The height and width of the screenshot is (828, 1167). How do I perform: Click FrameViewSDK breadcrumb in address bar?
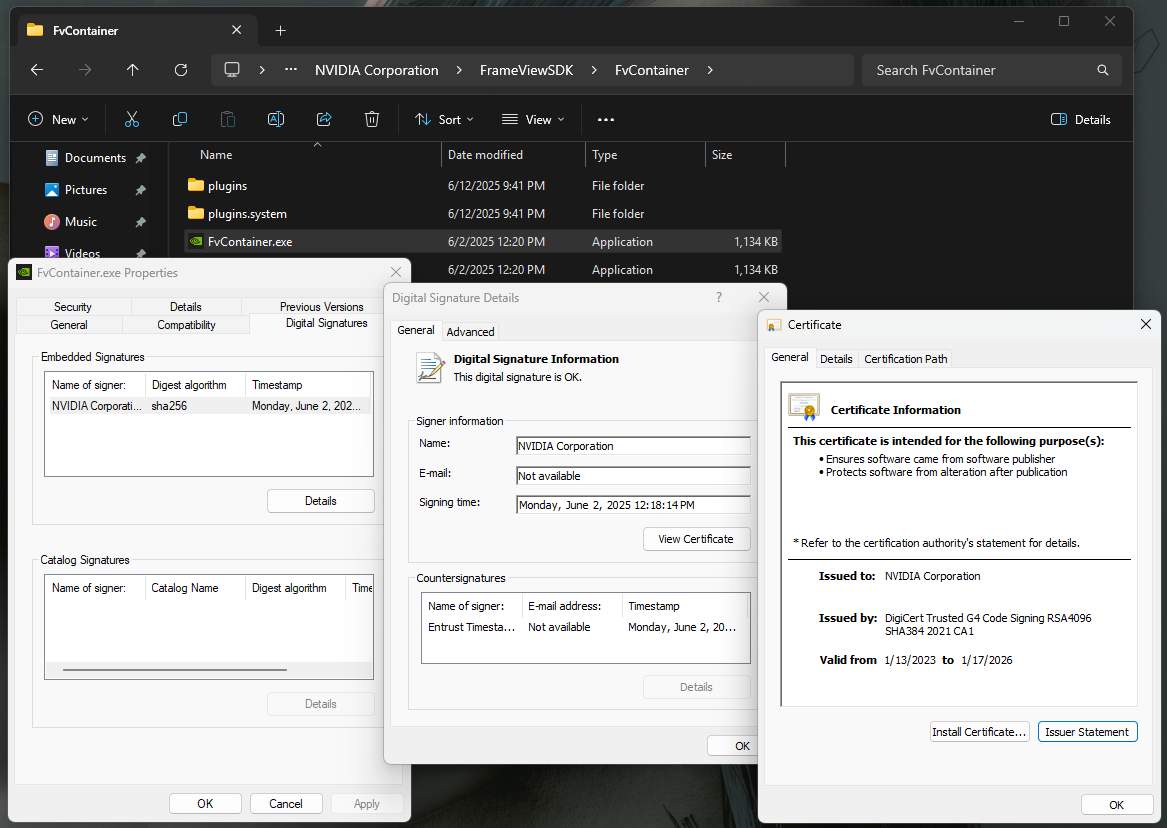[526, 70]
